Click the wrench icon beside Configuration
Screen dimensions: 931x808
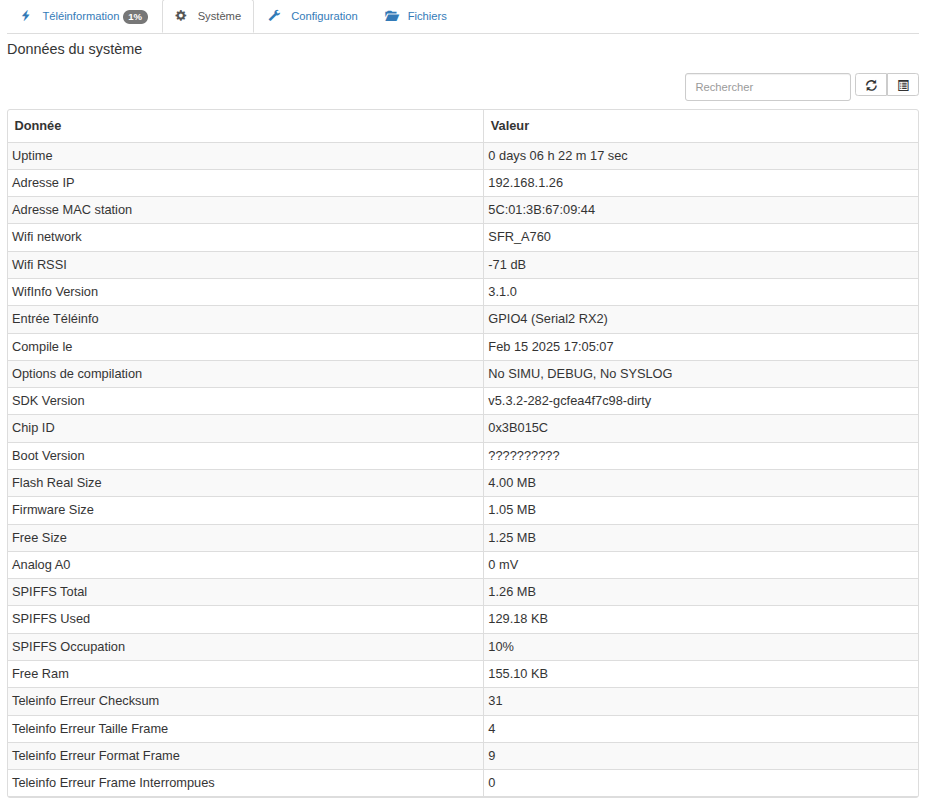click(274, 16)
